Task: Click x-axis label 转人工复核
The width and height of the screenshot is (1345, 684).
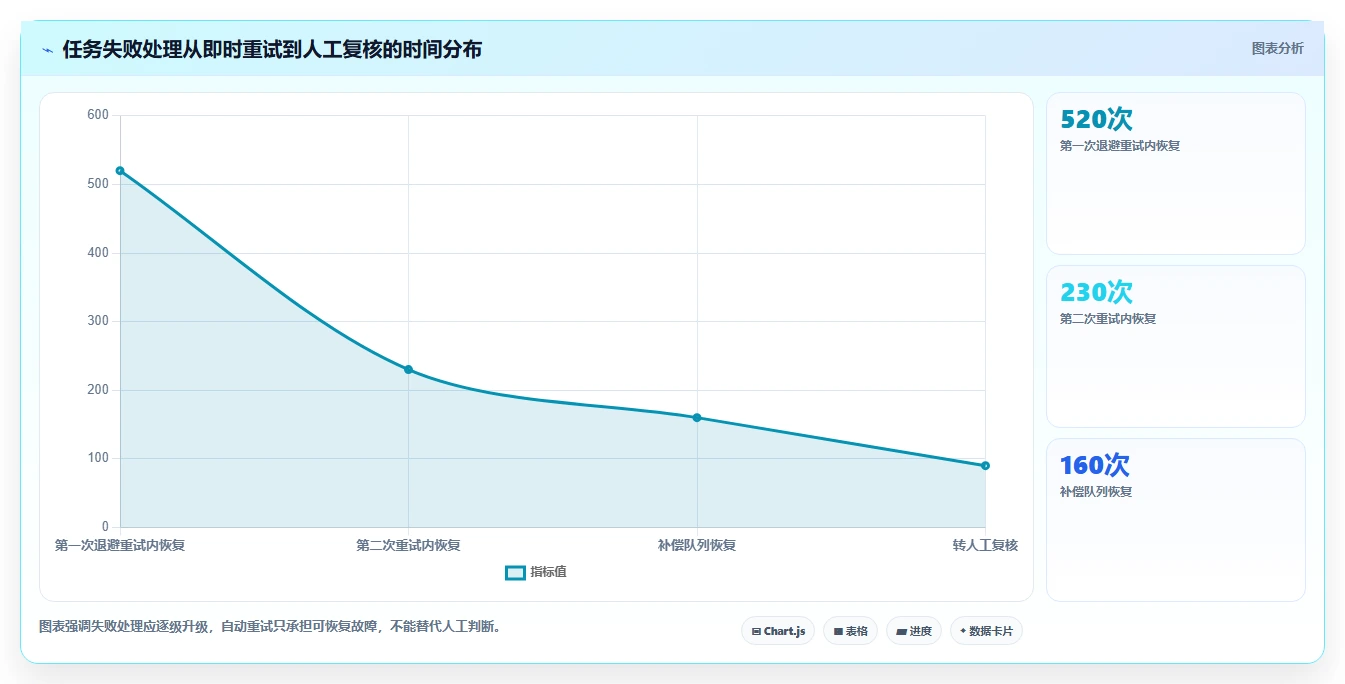Action: (x=985, y=545)
